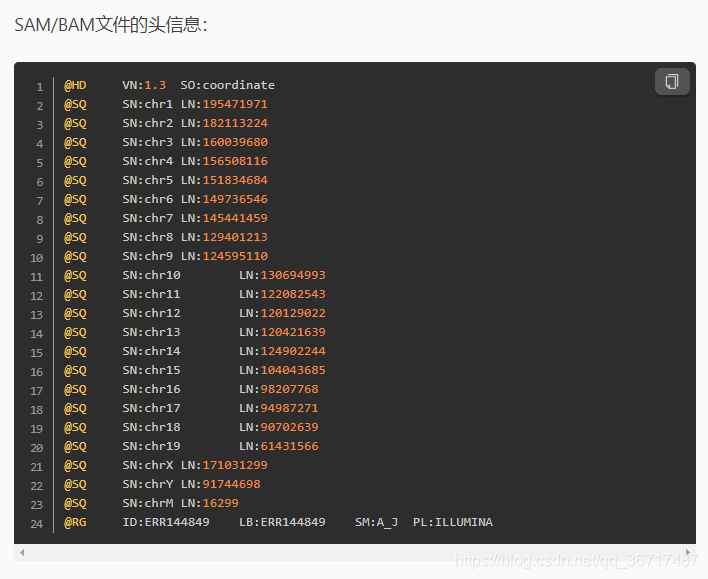
Task: Select the @HD tag on line 1
Action: pyautogui.click(x=75, y=85)
